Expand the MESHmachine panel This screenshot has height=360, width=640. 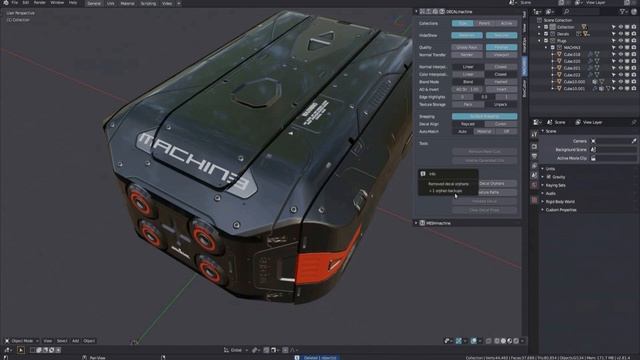click(416, 223)
